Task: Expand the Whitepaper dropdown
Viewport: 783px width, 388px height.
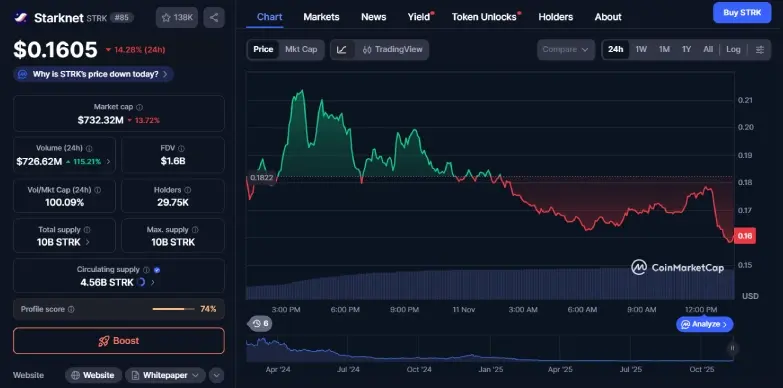Action: pyautogui.click(x=165, y=375)
